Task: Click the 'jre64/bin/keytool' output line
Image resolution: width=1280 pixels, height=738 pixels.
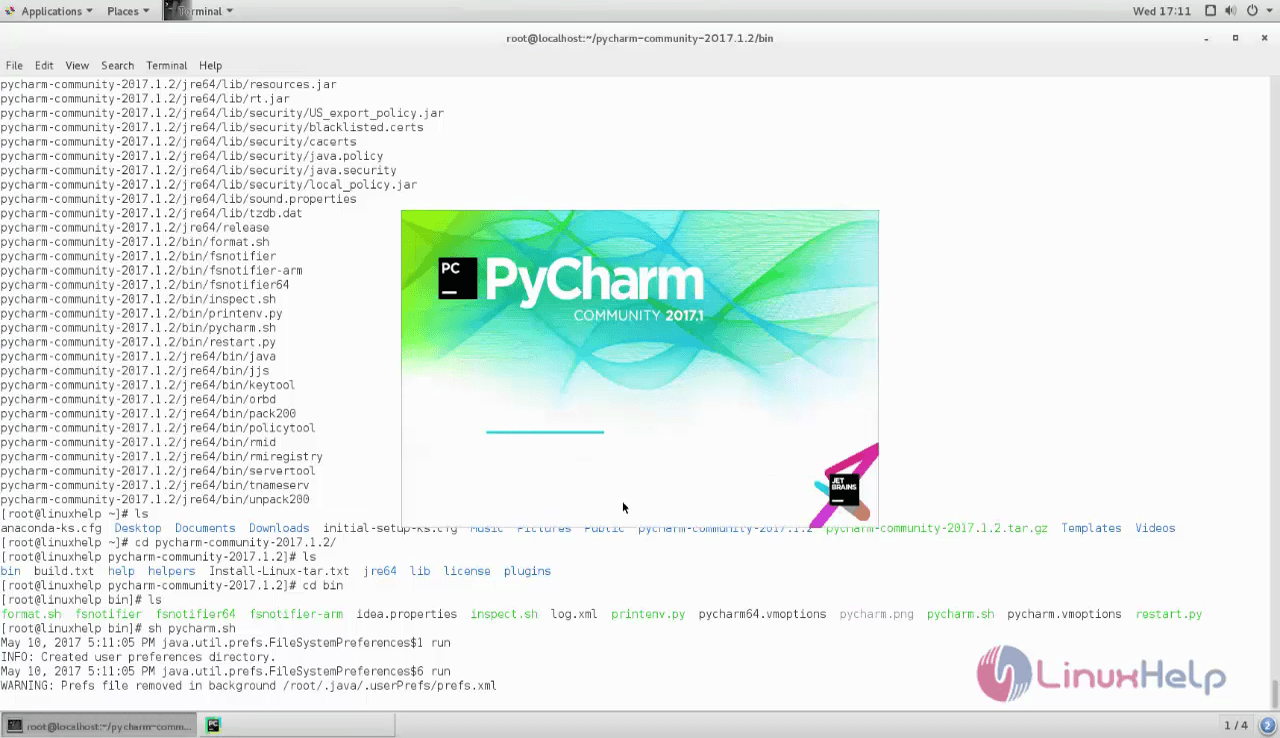Action: (x=148, y=385)
